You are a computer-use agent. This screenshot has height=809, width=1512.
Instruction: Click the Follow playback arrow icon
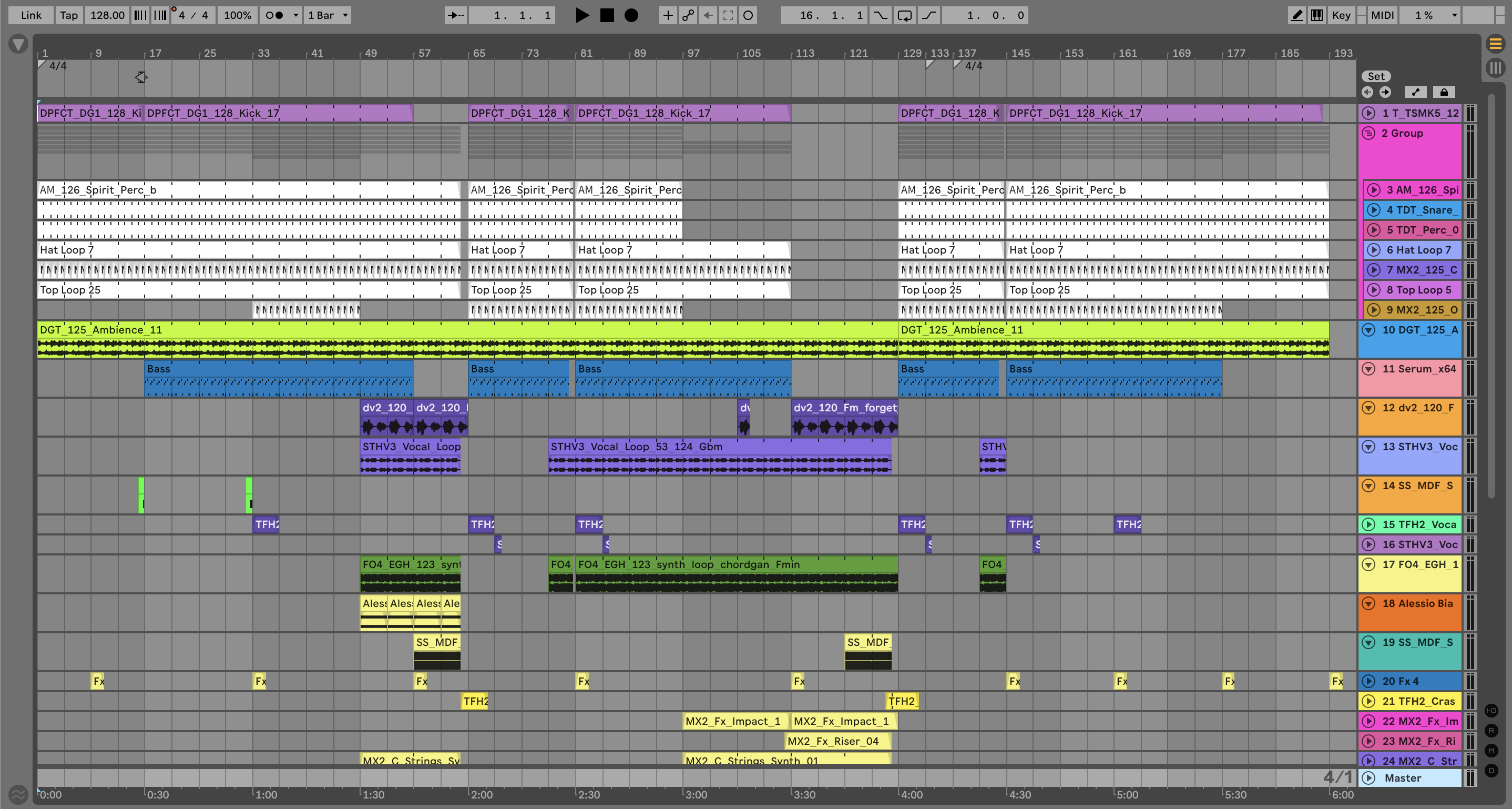tap(456, 15)
